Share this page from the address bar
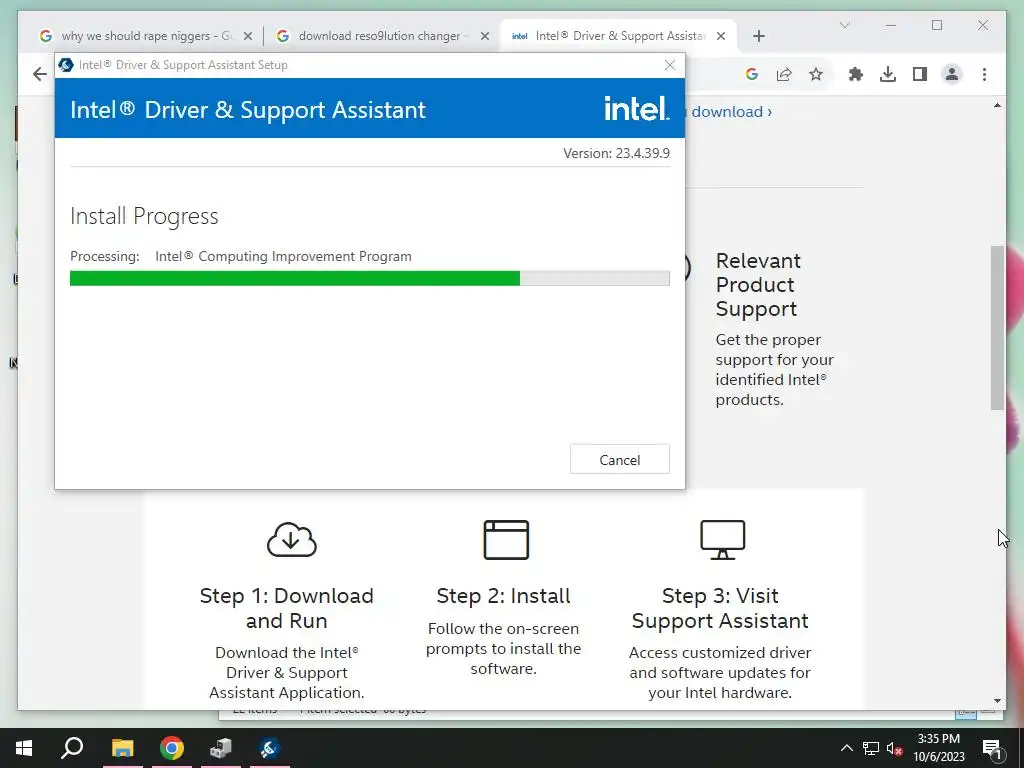1024x768 pixels. pyautogui.click(x=784, y=74)
